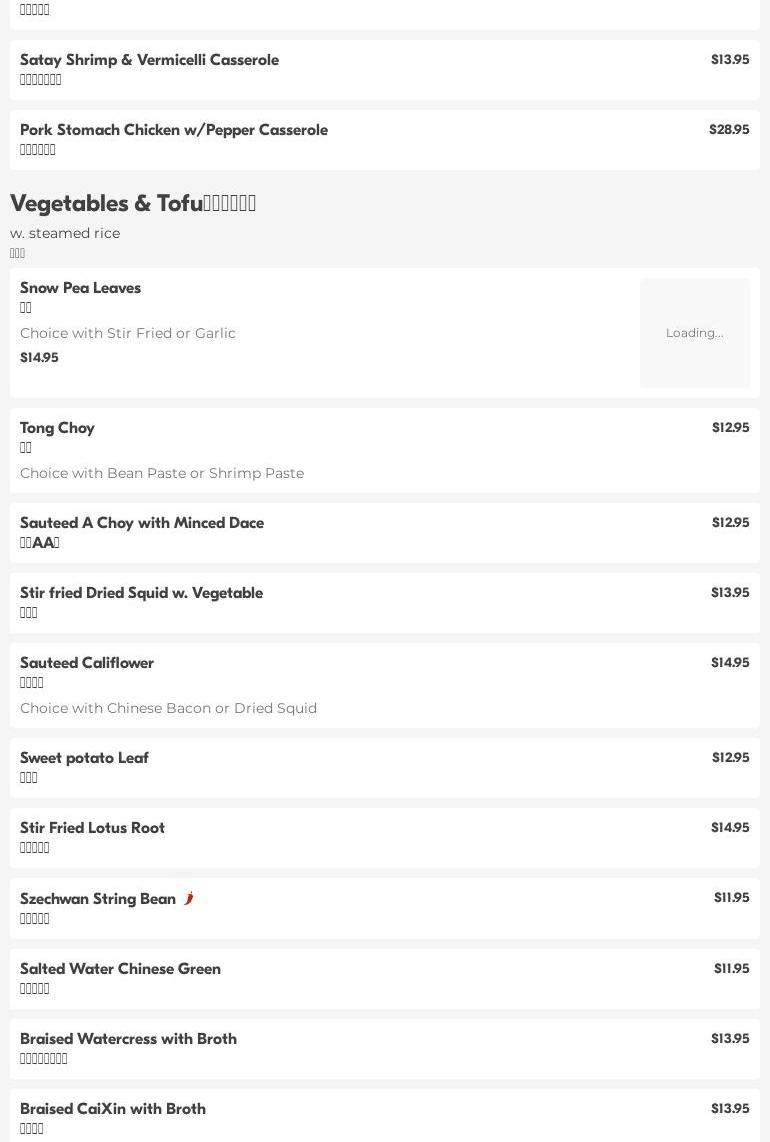Choose Stir Fried Lotus Root
The height and width of the screenshot is (1142, 770).
tap(92, 828)
